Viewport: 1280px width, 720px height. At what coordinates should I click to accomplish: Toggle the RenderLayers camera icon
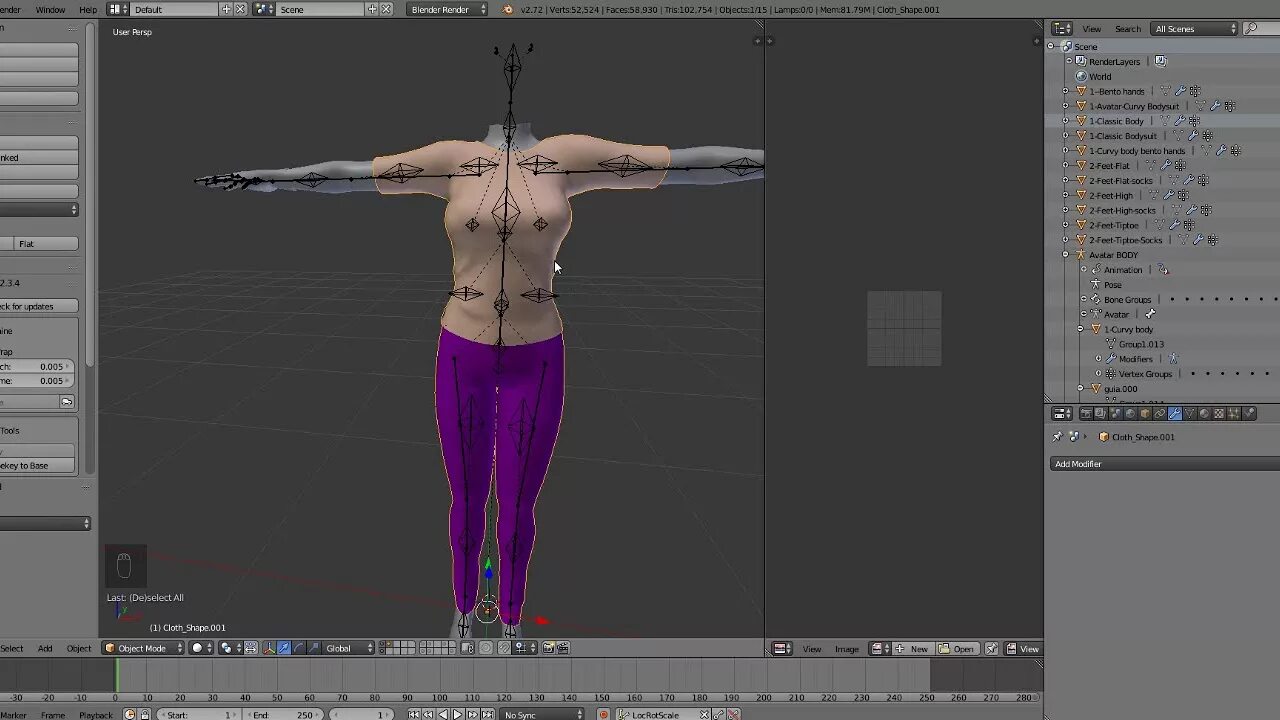[1160, 61]
